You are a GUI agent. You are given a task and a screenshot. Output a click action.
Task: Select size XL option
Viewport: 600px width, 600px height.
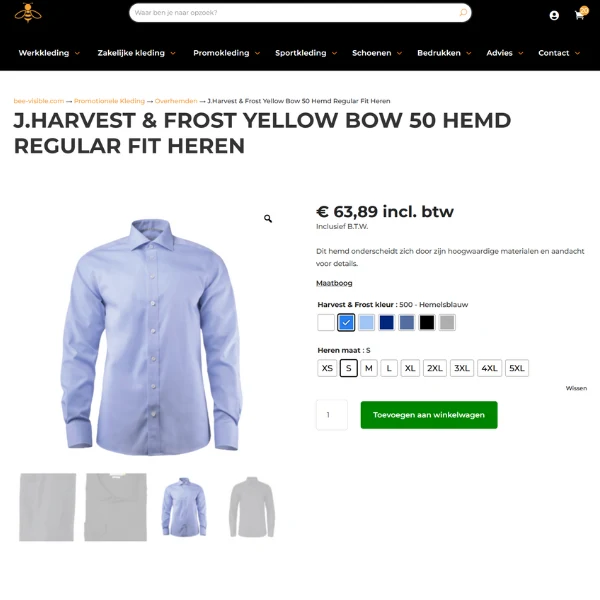coord(410,368)
